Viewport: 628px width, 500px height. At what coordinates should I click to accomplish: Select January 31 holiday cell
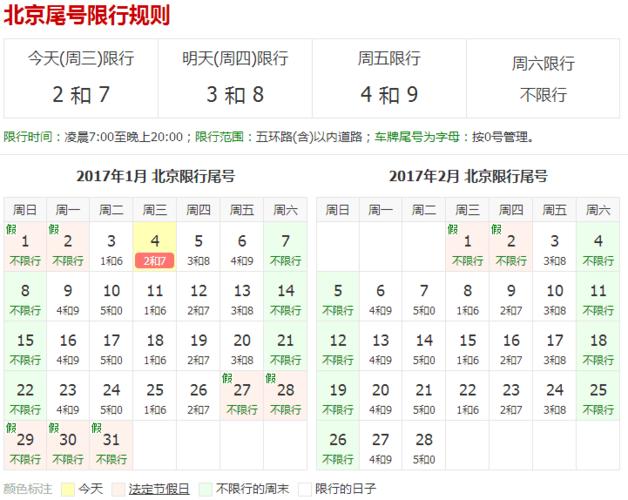pos(111,446)
